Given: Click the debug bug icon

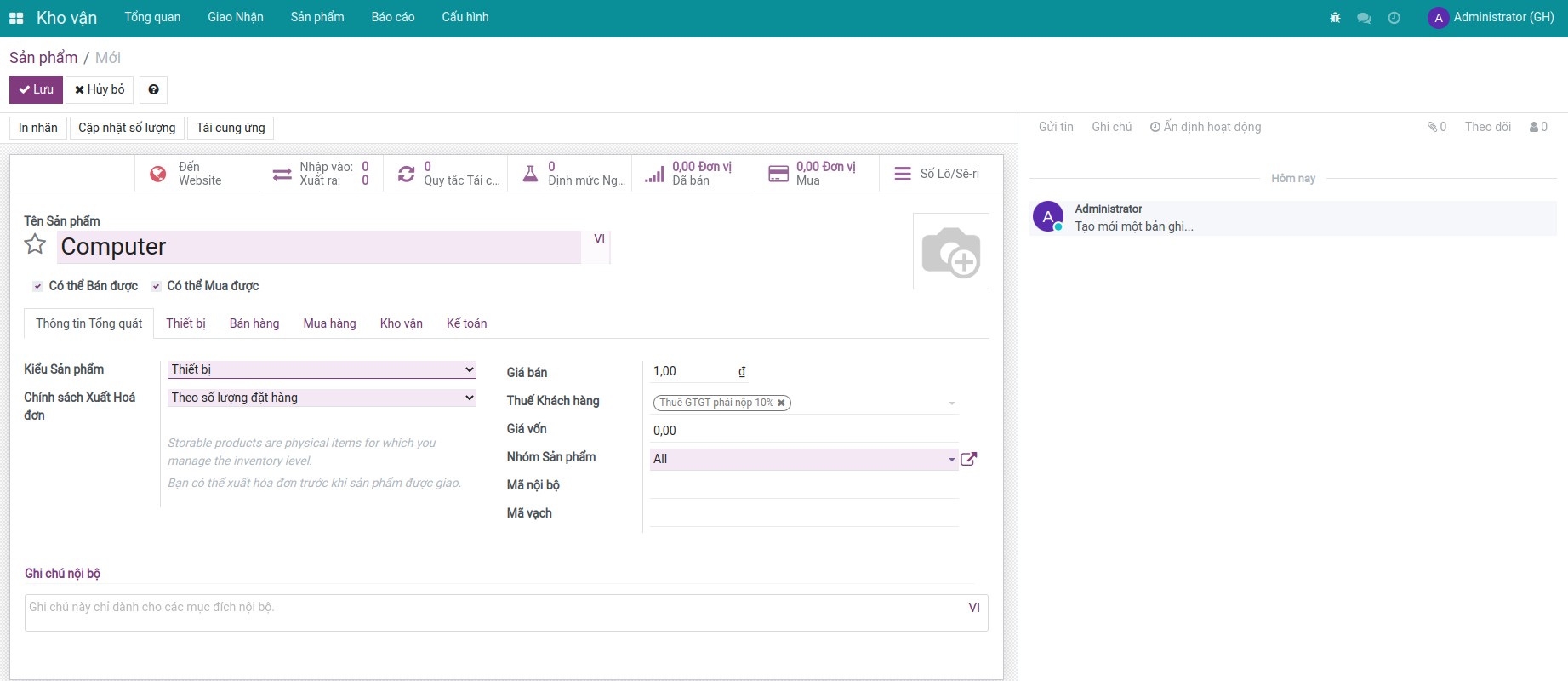Looking at the screenshot, I should (1335, 18).
